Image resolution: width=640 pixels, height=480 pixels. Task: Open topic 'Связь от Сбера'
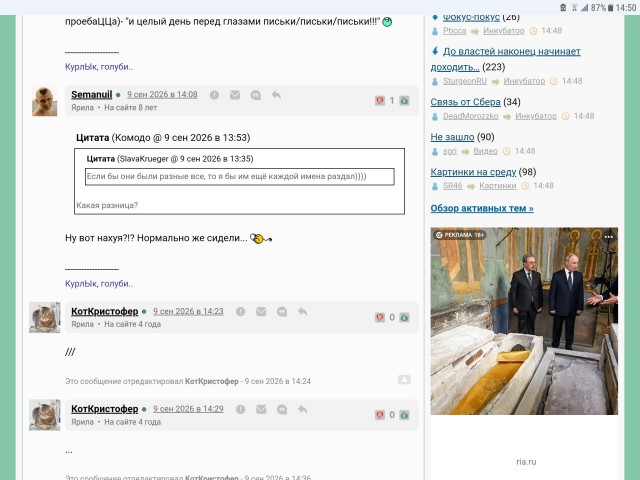[465, 102]
